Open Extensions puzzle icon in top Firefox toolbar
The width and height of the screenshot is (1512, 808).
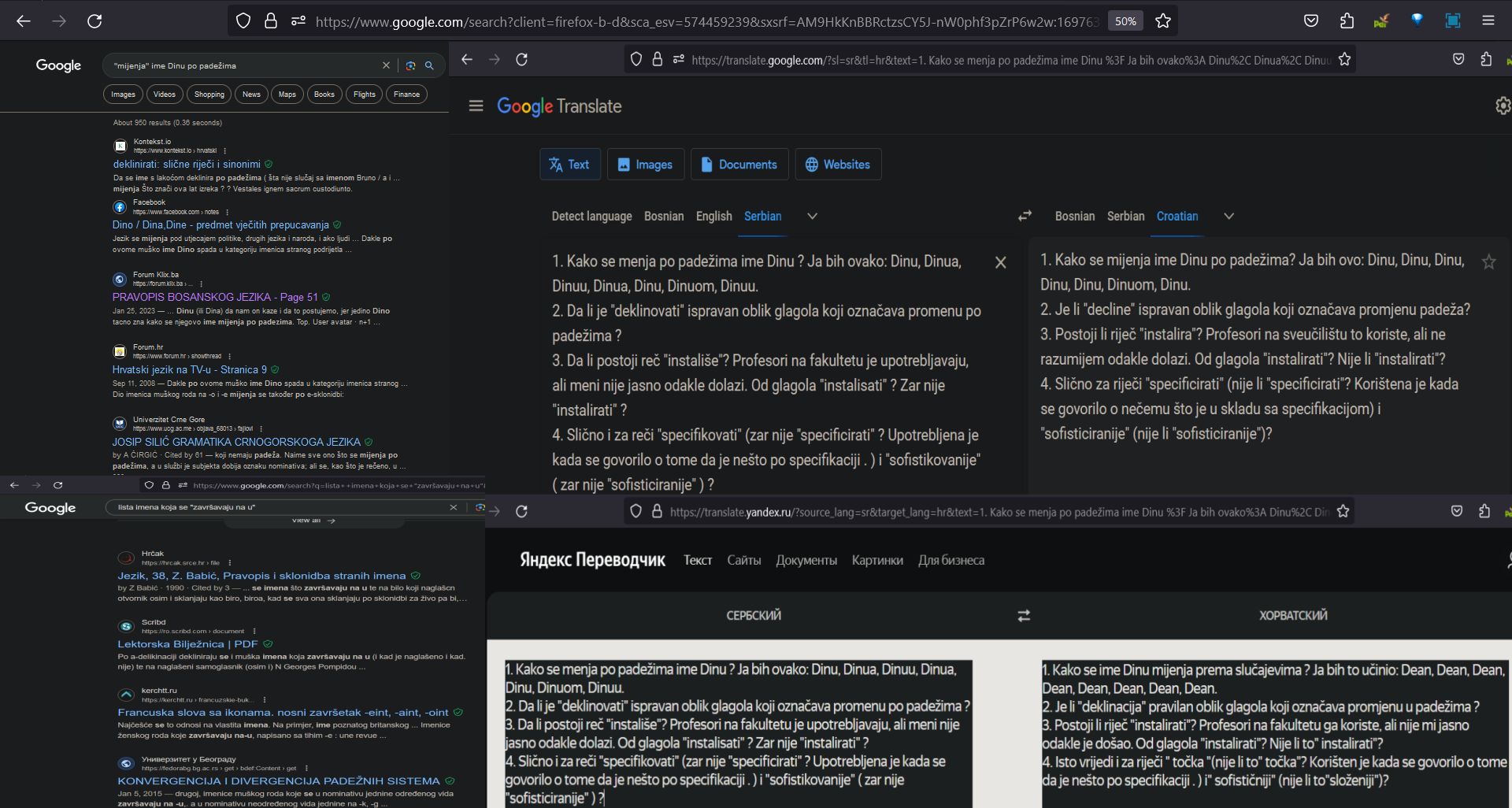pos(1347,21)
